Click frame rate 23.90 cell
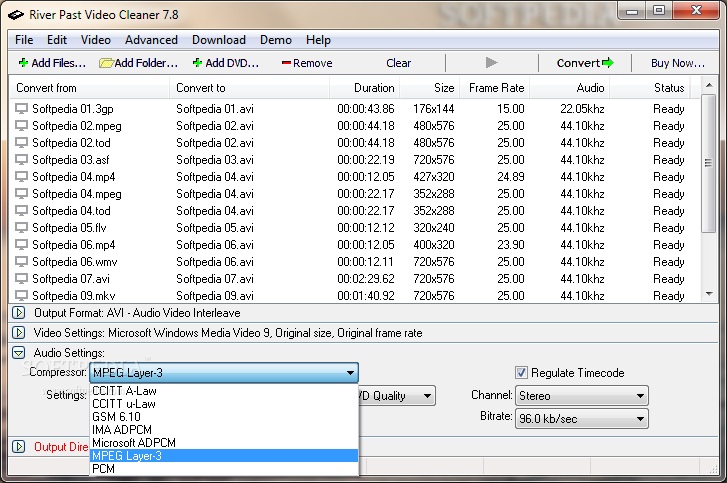 click(510, 245)
